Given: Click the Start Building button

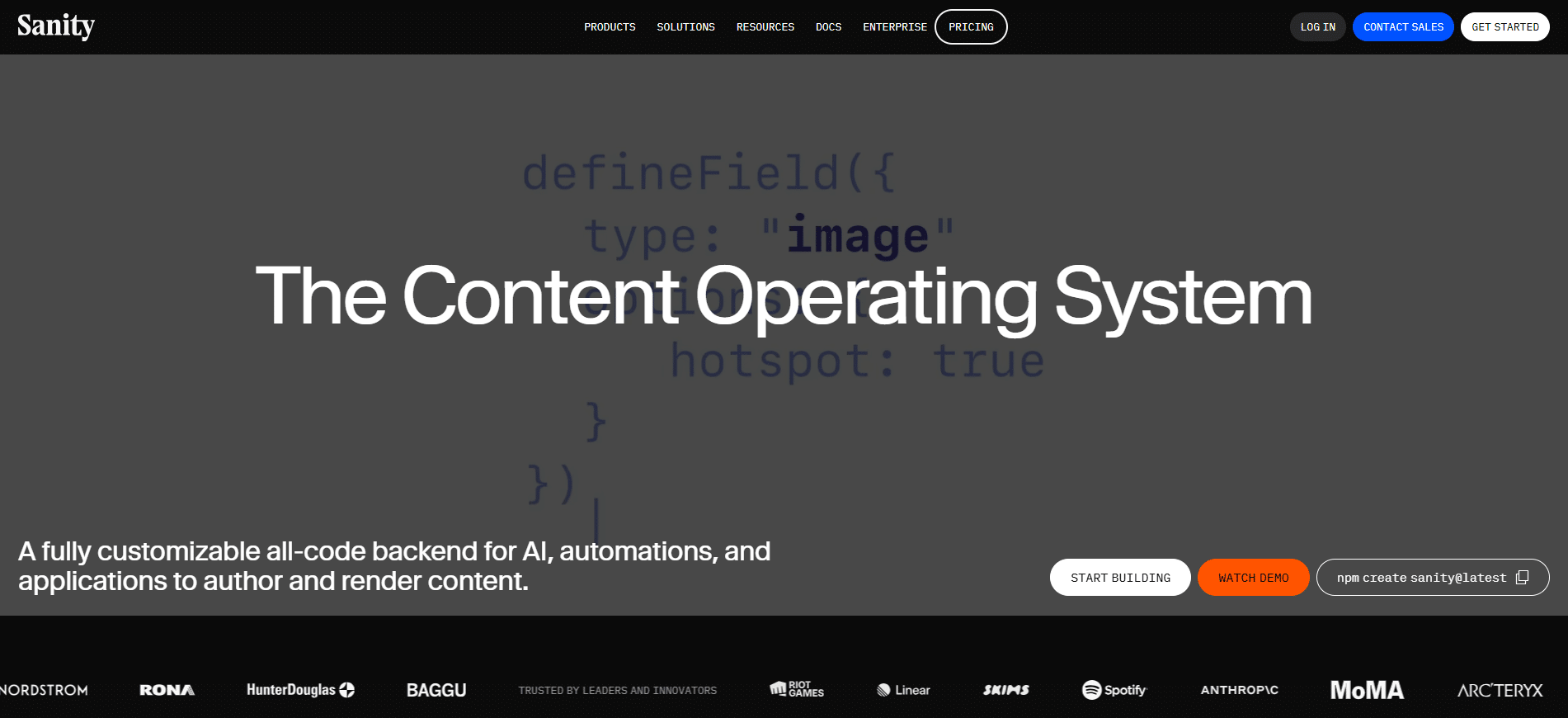Looking at the screenshot, I should click(1120, 578).
